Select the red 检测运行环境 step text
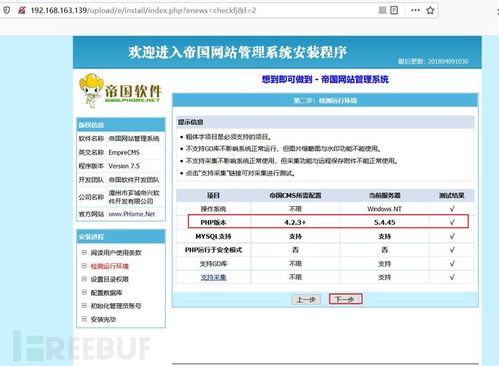Viewport: 499px width, 366px height. click(x=110, y=266)
